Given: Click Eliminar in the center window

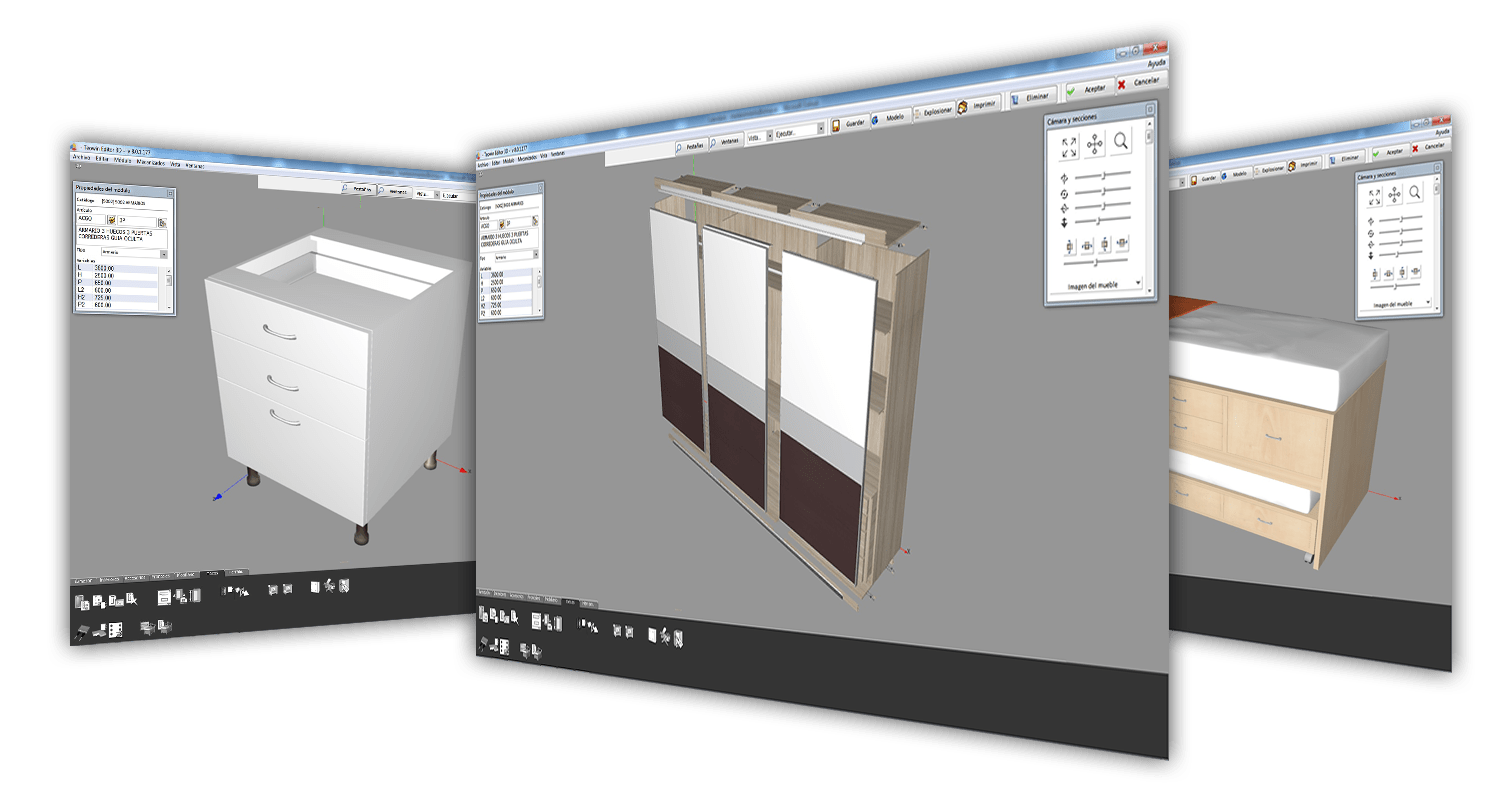Looking at the screenshot, I should tap(1033, 98).
